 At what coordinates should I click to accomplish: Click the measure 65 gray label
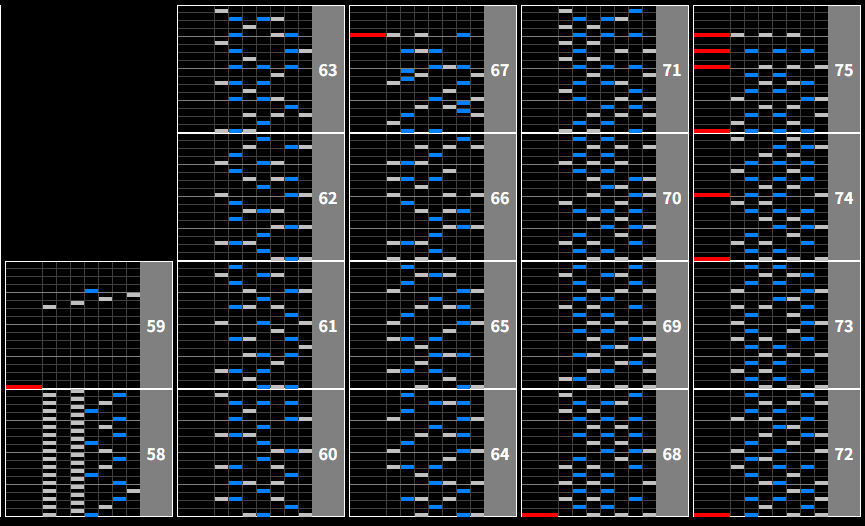tap(500, 326)
